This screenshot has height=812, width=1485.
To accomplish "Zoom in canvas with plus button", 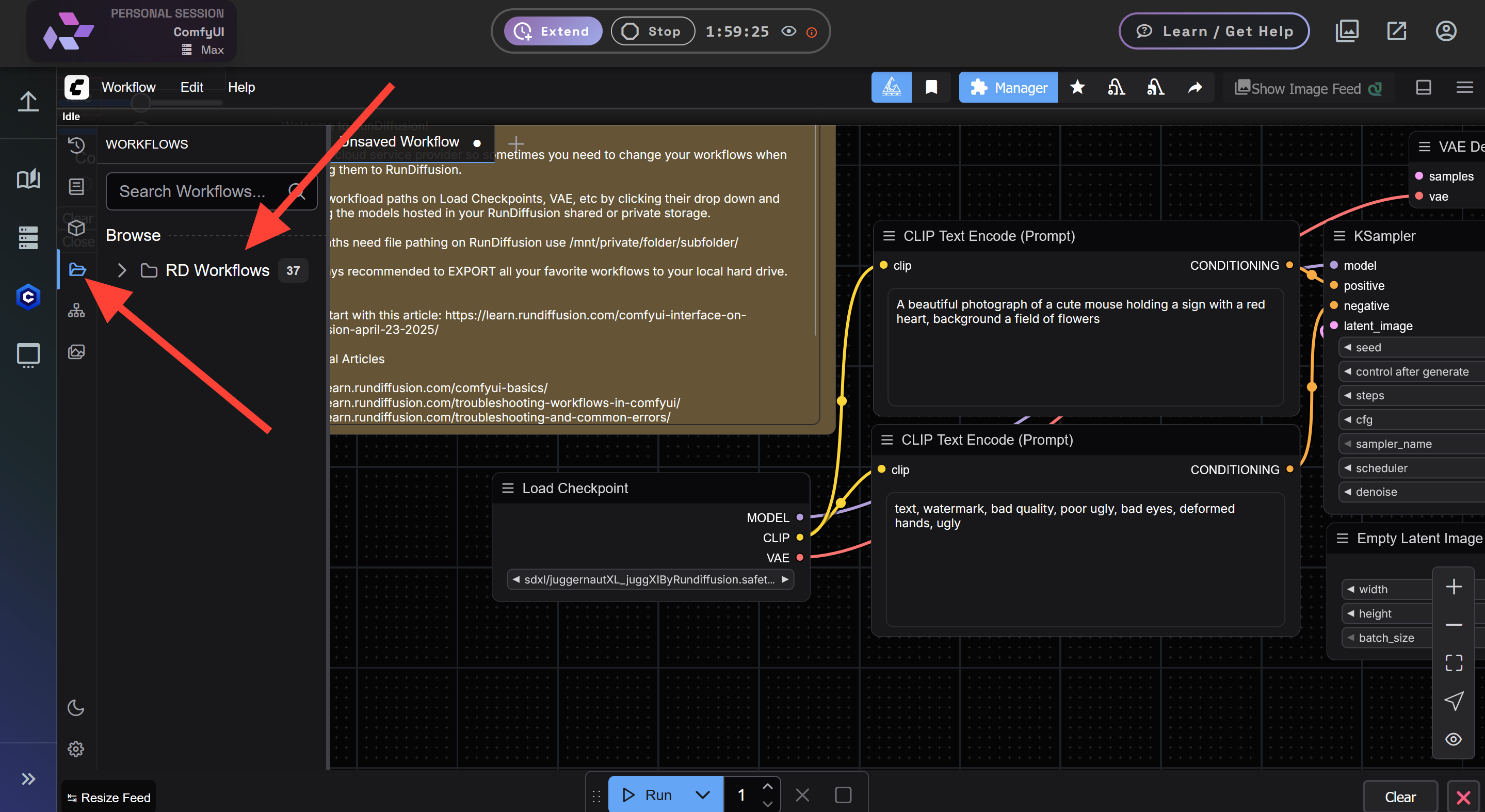I will 1454,587.
